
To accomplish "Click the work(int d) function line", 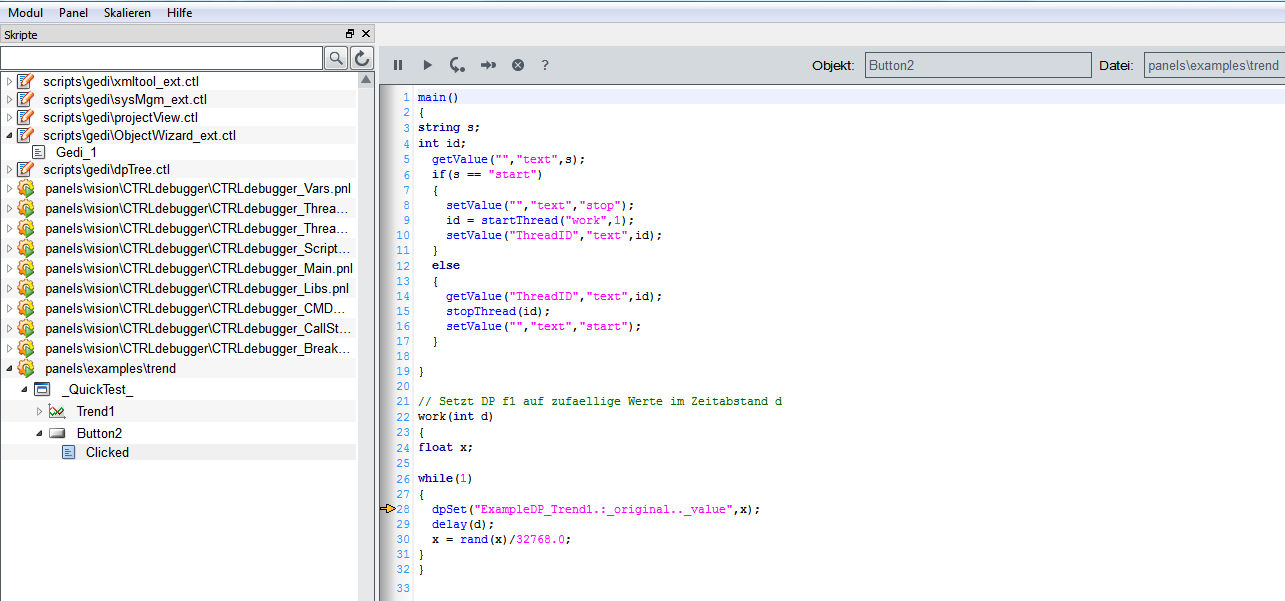I will 455,417.
